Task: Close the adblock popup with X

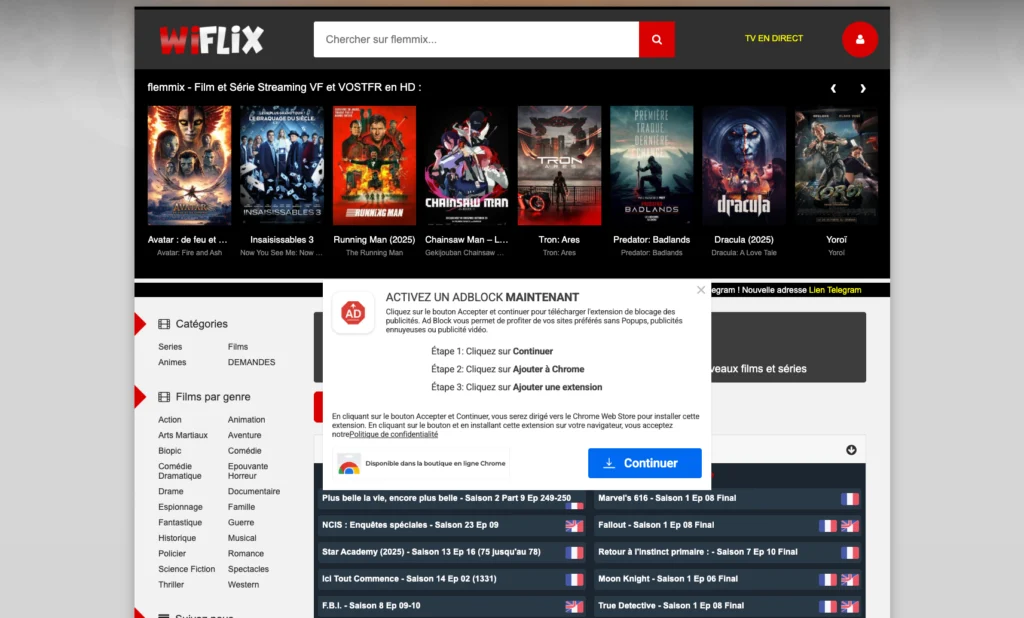Action: 701,289
